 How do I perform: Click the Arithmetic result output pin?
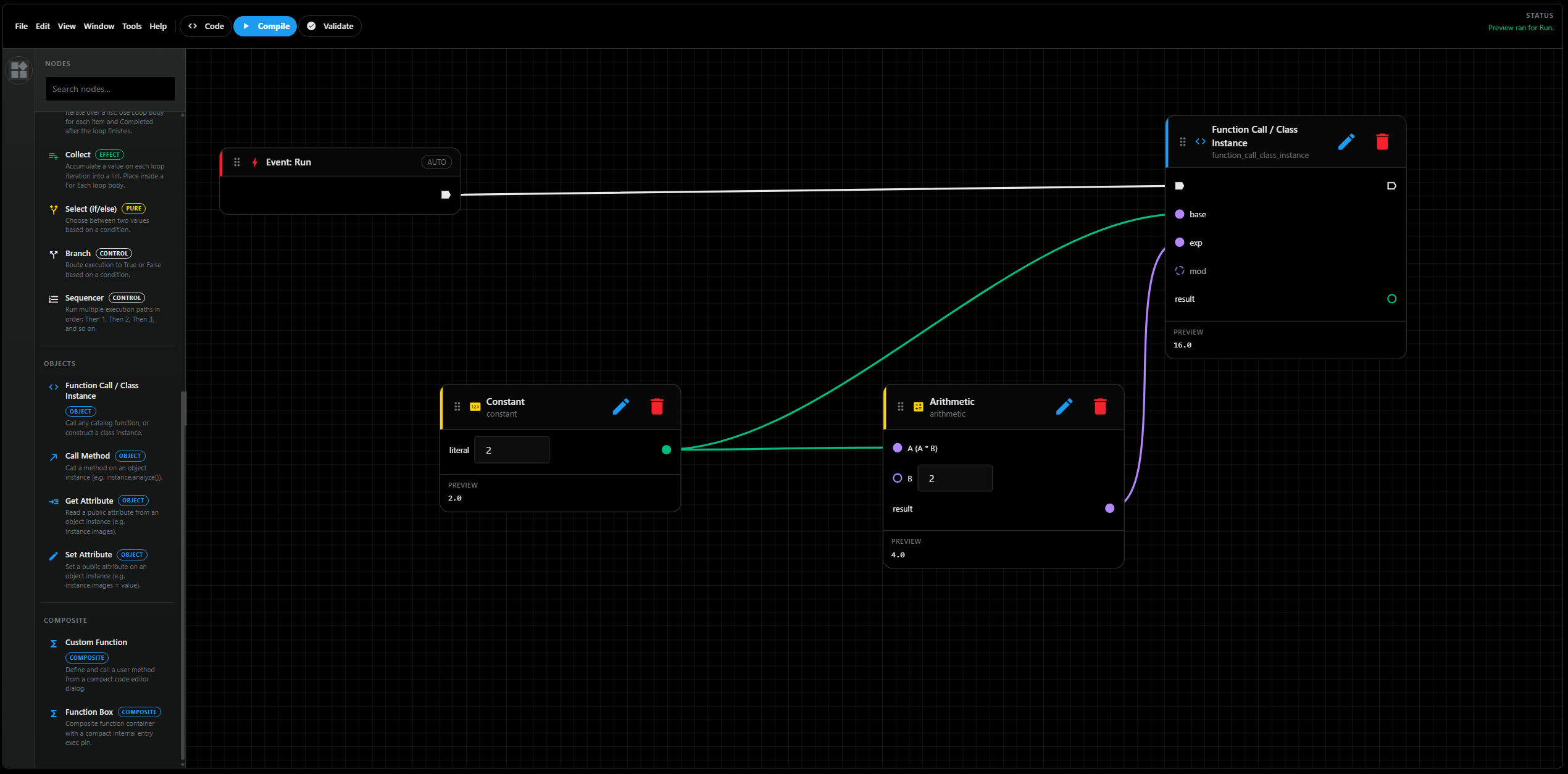pyautogui.click(x=1110, y=509)
